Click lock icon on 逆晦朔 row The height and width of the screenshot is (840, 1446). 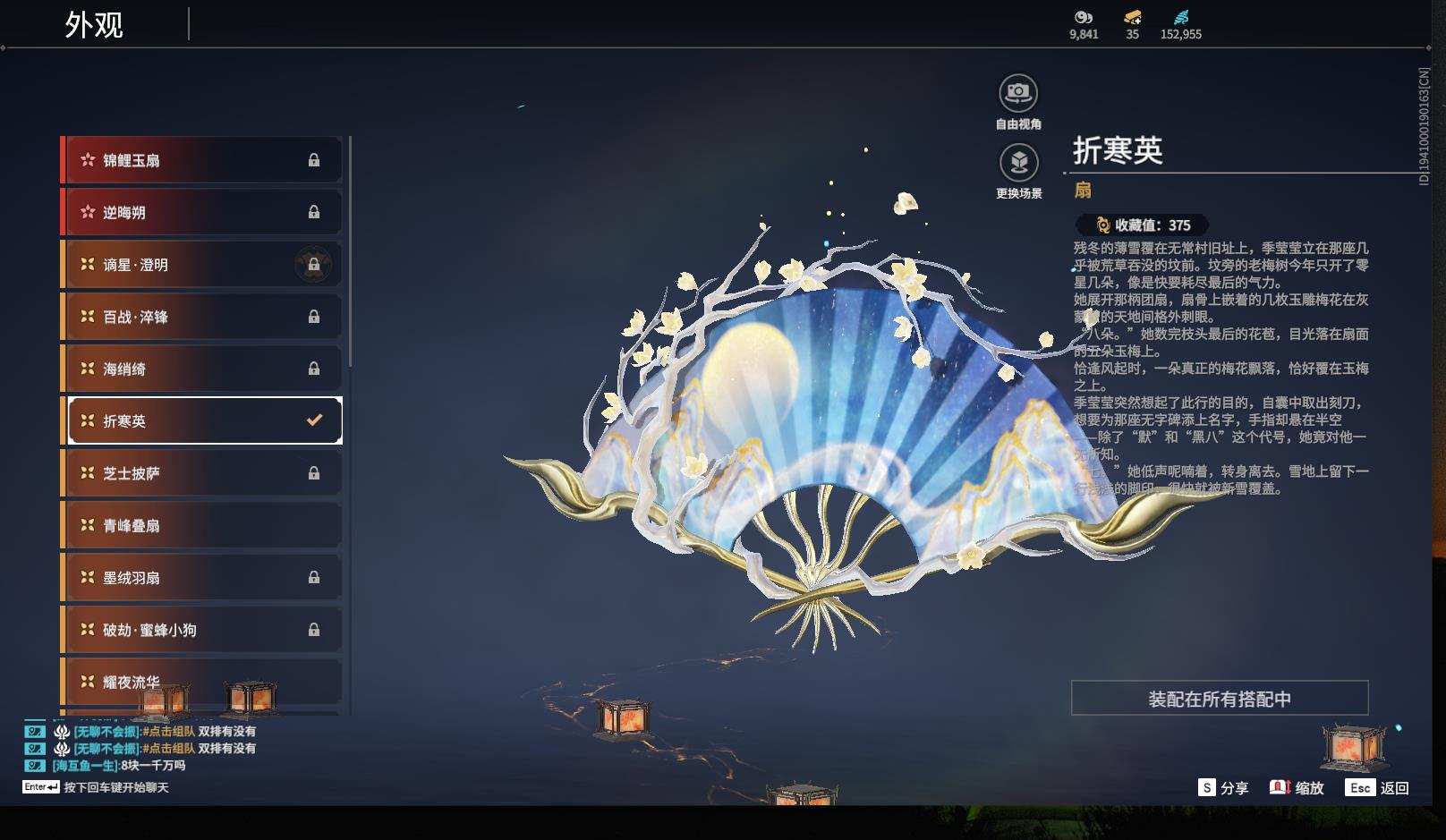click(314, 212)
